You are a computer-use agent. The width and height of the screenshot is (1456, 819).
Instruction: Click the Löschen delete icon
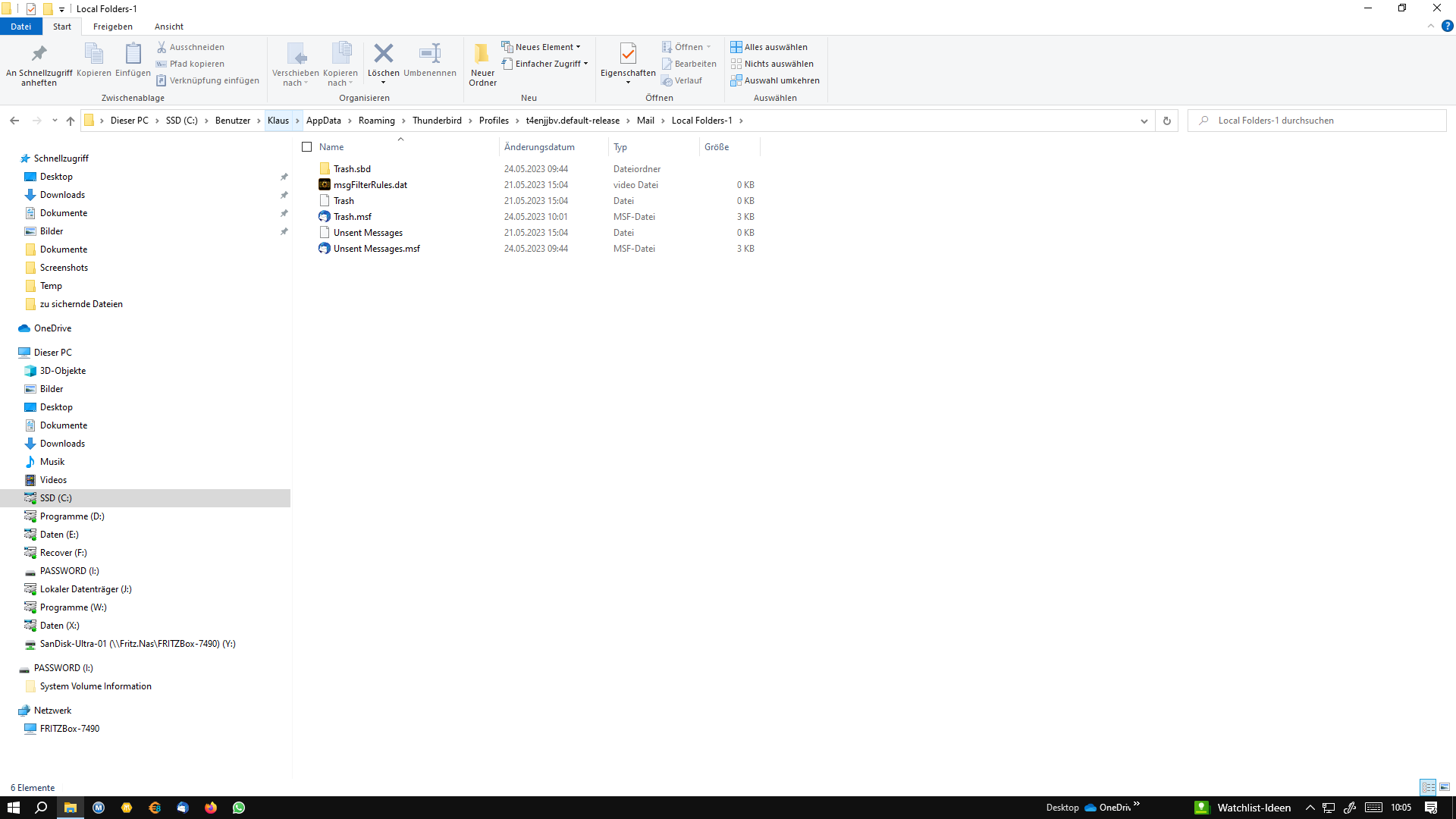pos(383,54)
